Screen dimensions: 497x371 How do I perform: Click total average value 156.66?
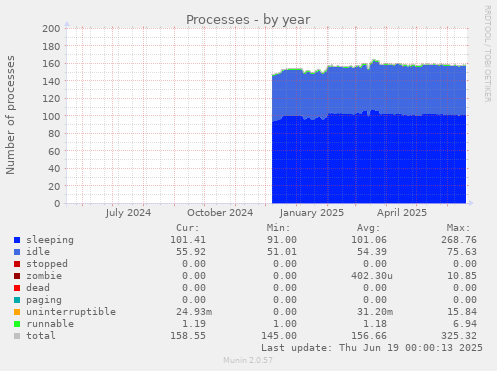coord(369,336)
